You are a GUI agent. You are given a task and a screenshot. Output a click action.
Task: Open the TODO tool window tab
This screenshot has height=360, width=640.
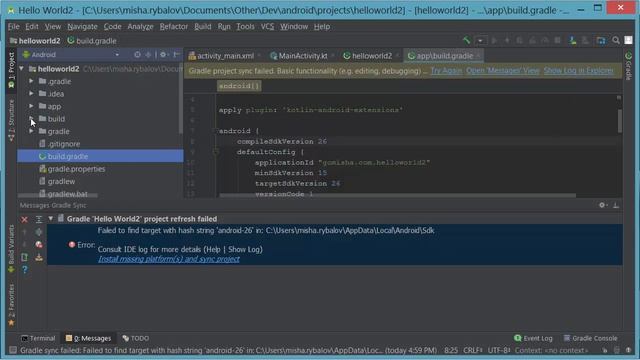pos(136,338)
